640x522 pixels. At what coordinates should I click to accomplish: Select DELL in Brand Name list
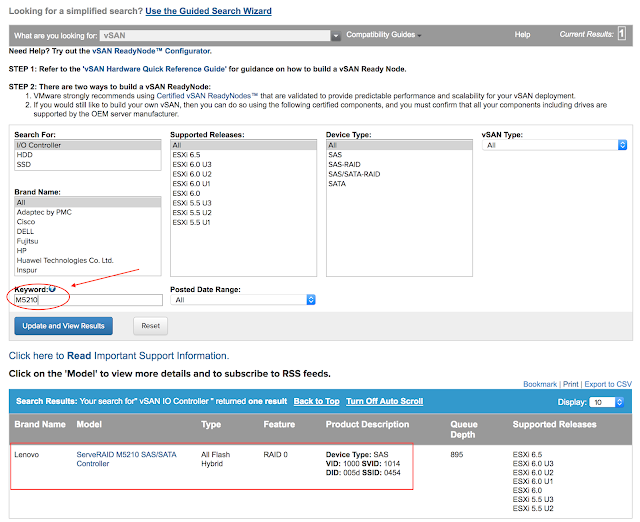click(x=88, y=231)
